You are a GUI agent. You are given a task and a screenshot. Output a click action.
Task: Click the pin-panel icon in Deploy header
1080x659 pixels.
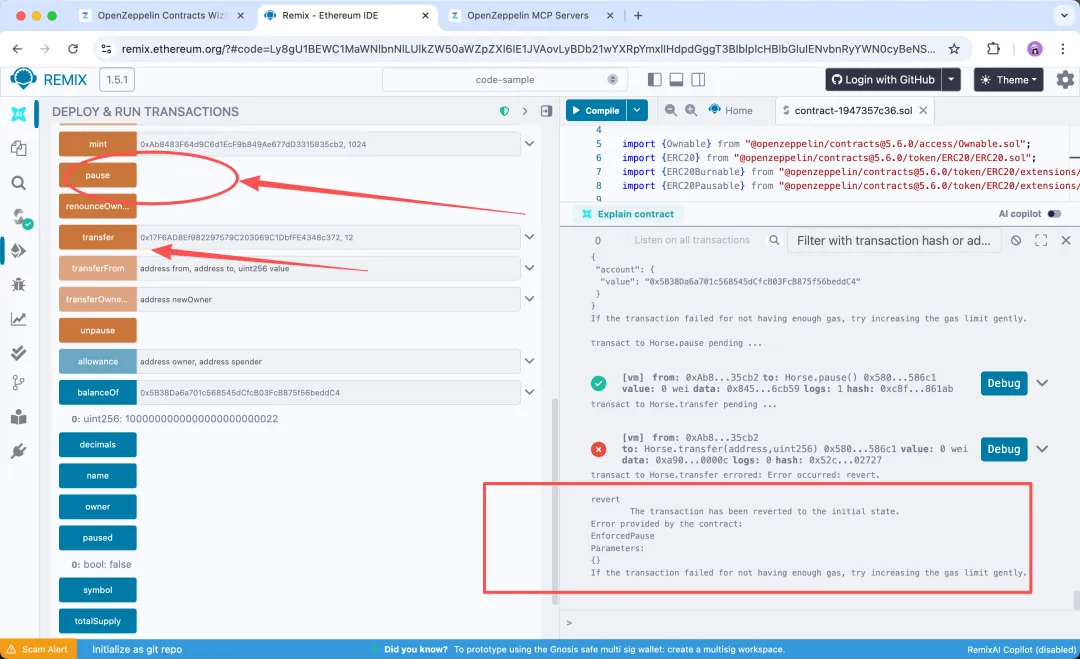pos(546,111)
